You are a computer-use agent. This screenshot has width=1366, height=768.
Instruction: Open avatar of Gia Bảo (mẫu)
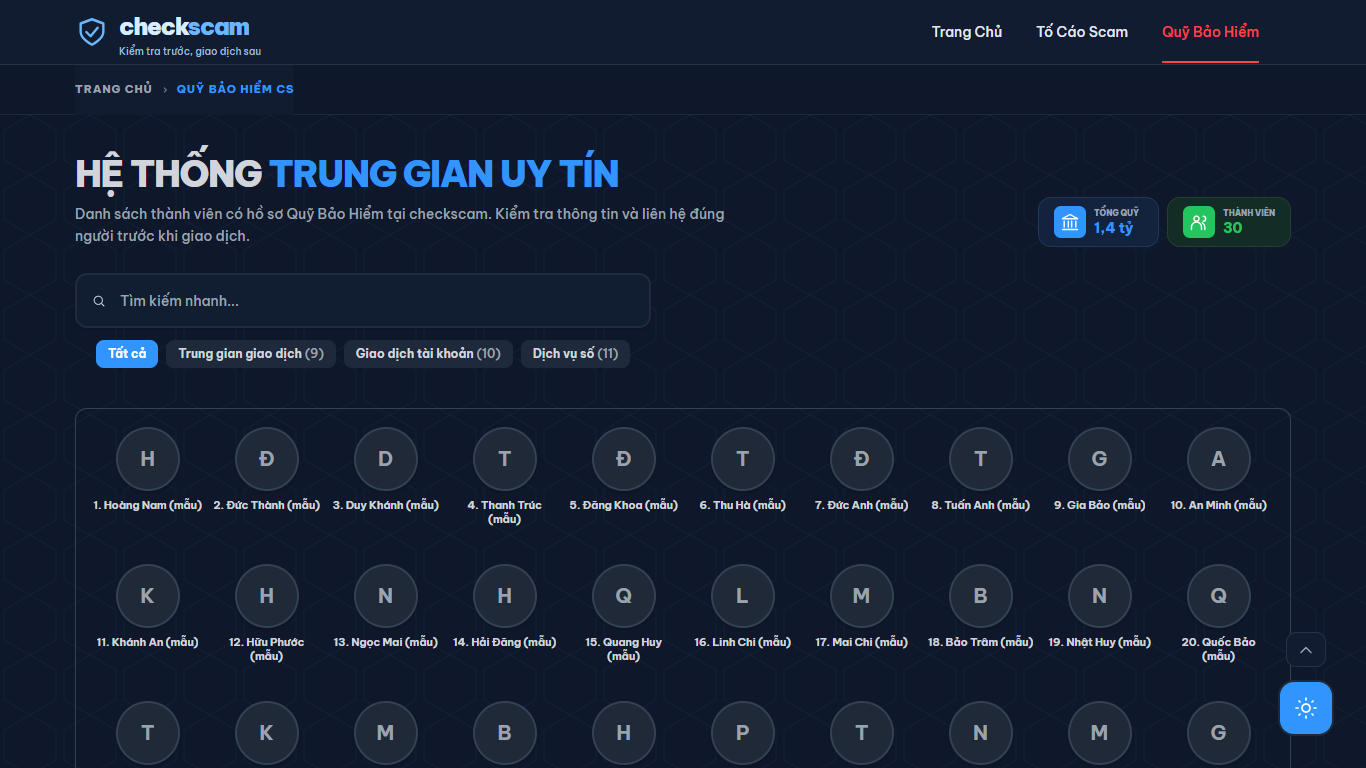pos(1099,459)
